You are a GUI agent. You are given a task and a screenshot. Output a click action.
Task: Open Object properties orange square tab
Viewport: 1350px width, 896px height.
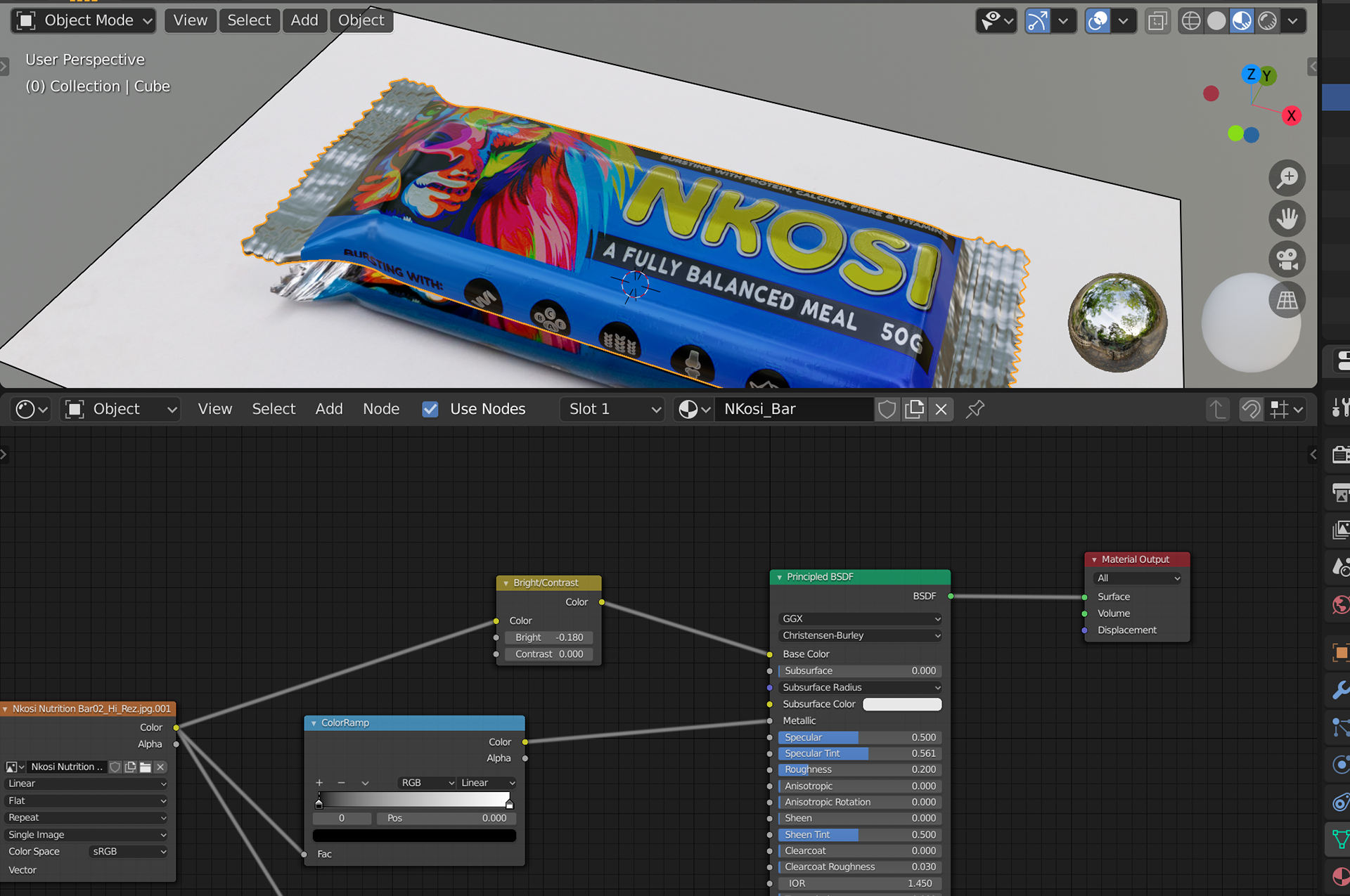point(1340,653)
